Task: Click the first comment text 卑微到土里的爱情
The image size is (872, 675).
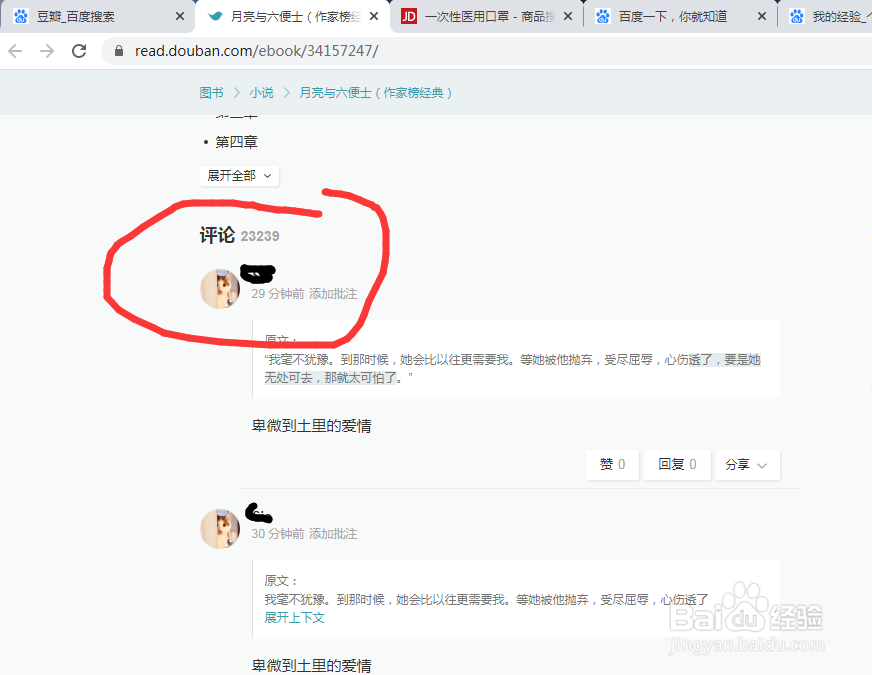Action: (311, 426)
